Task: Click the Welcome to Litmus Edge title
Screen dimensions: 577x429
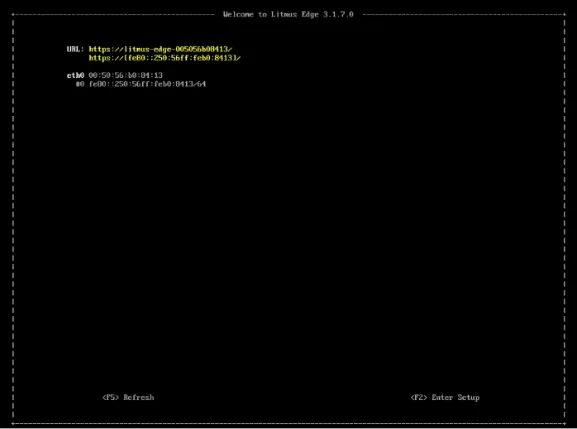Action: (288, 14)
